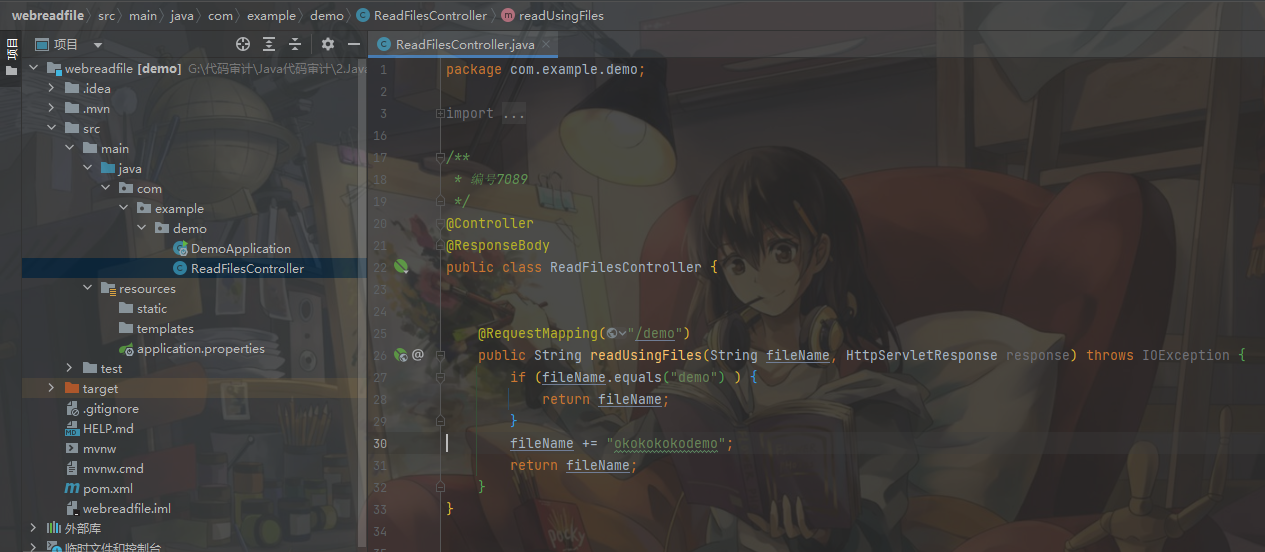Close the ReadFilesController.java editor tab

pyautogui.click(x=546, y=44)
